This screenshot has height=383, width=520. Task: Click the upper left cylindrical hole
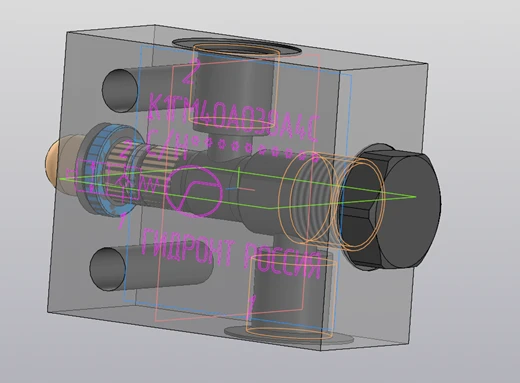120,90
